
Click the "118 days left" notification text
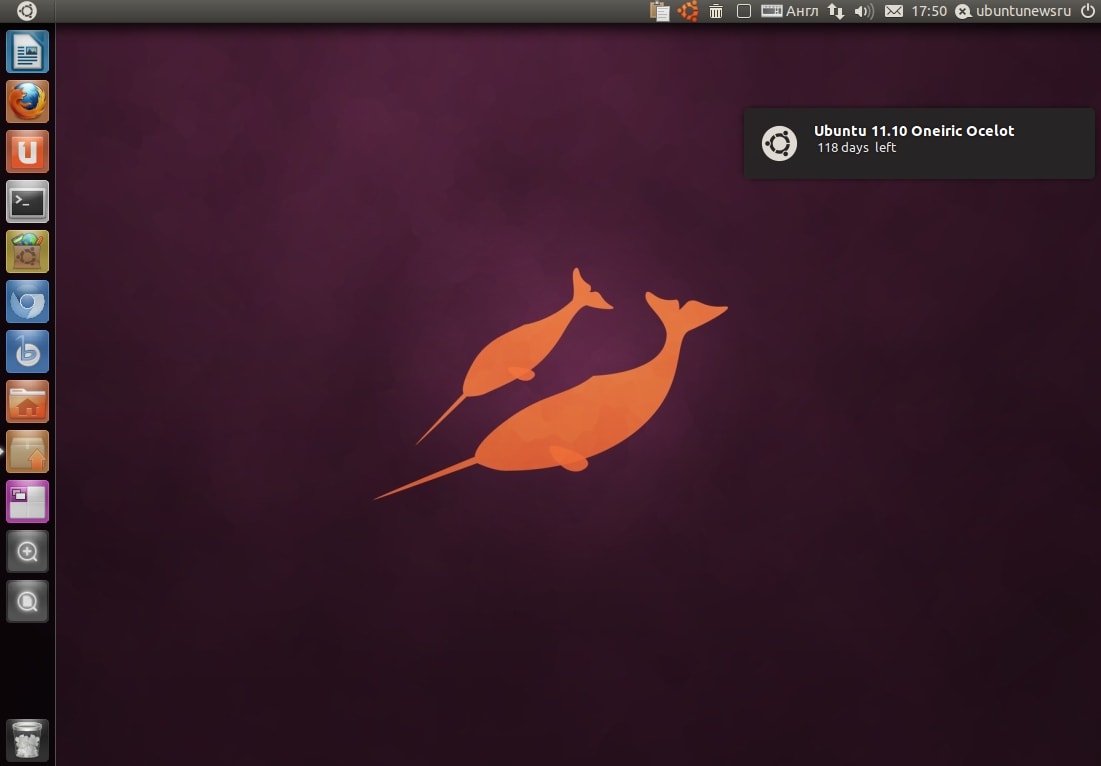[x=857, y=147]
